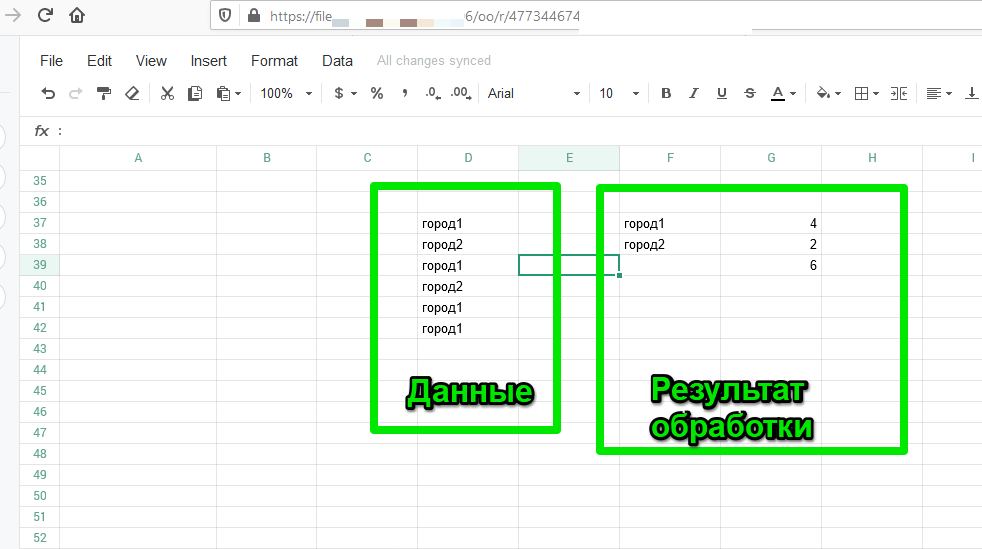This screenshot has width=982, height=549.
Task: Select column B header
Action: 267,158
